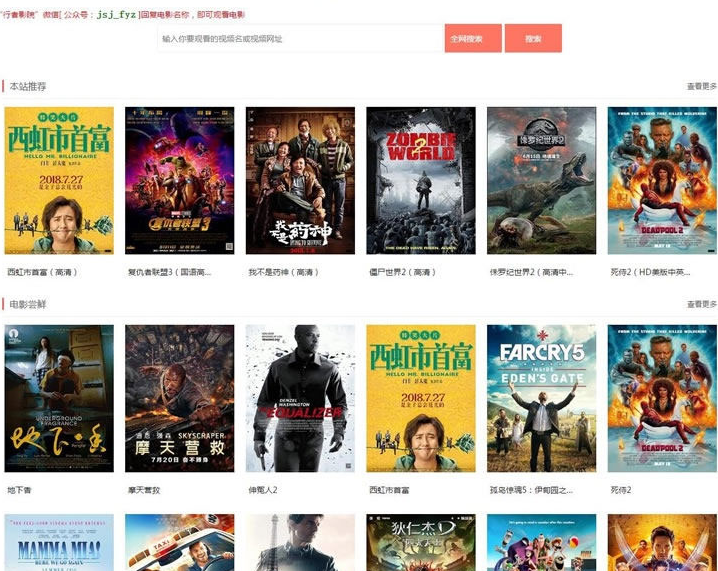The image size is (718, 571).
Task: Click the 本站推荐 section heading
Action: 28,86
